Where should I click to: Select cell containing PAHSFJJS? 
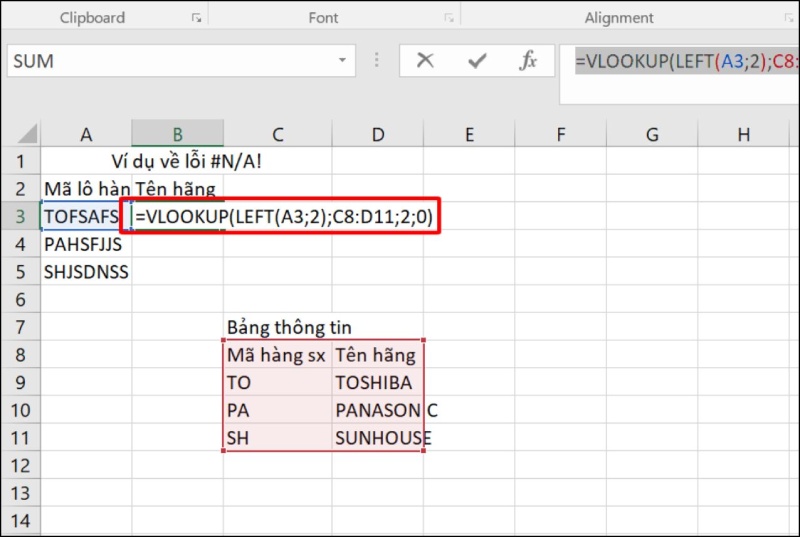click(x=86, y=244)
